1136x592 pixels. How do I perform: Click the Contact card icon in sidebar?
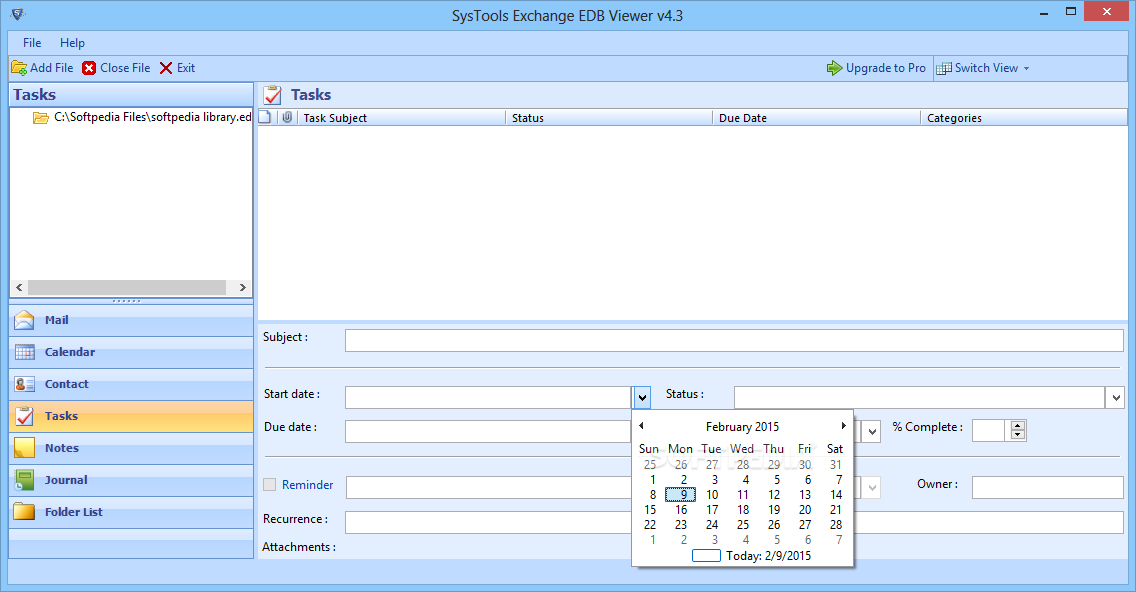coord(24,384)
